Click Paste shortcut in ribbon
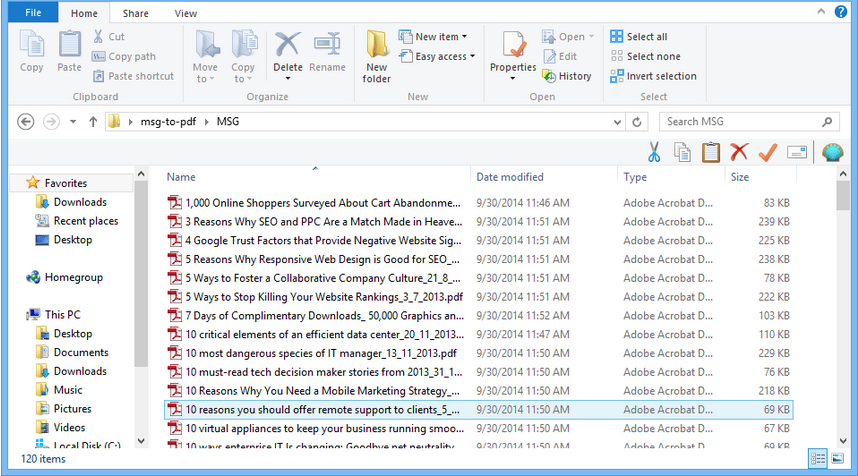This screenshot has width=858, height=476. [x=133, y=76]
